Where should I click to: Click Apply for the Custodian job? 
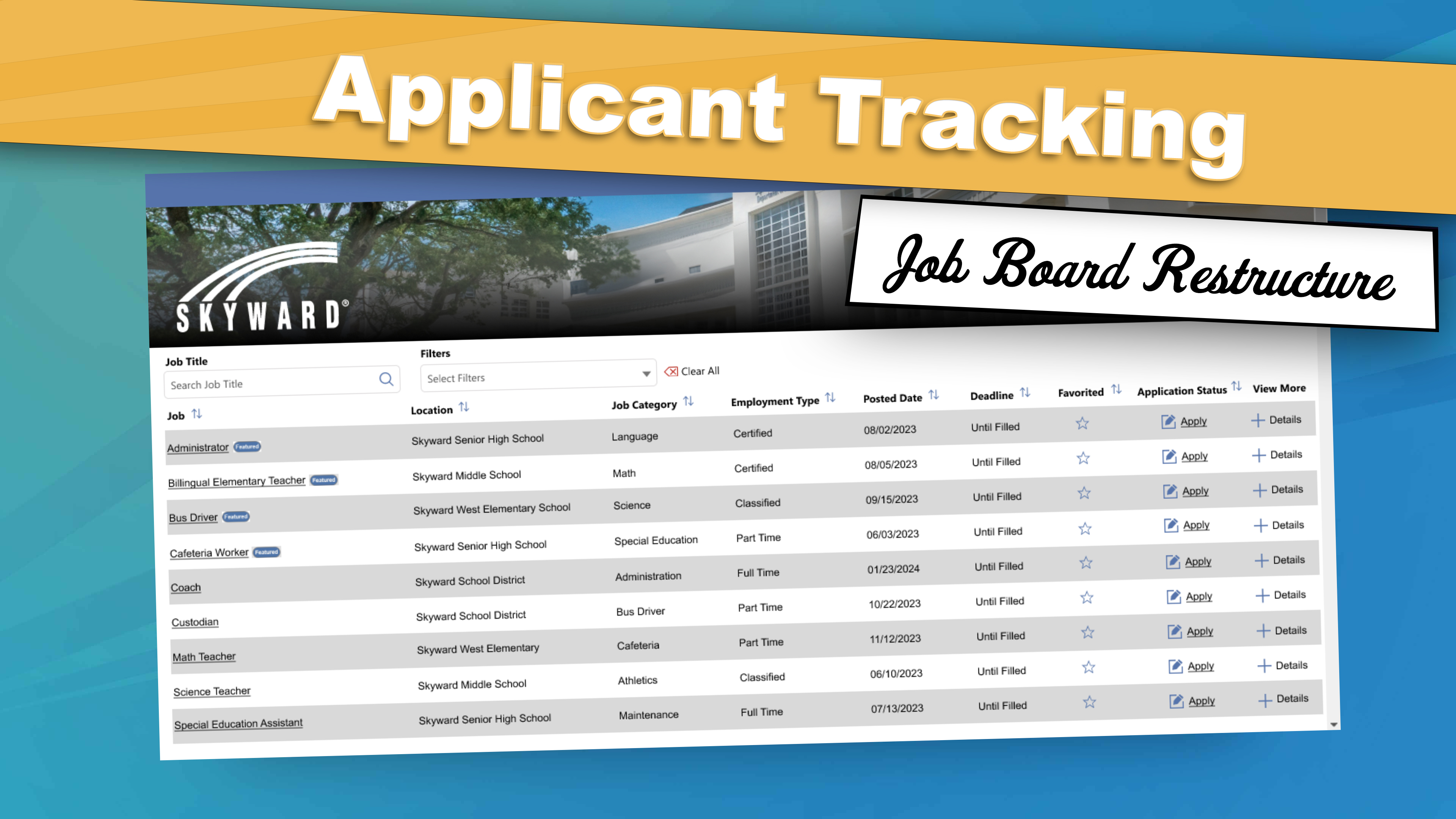coord(1199,596)
